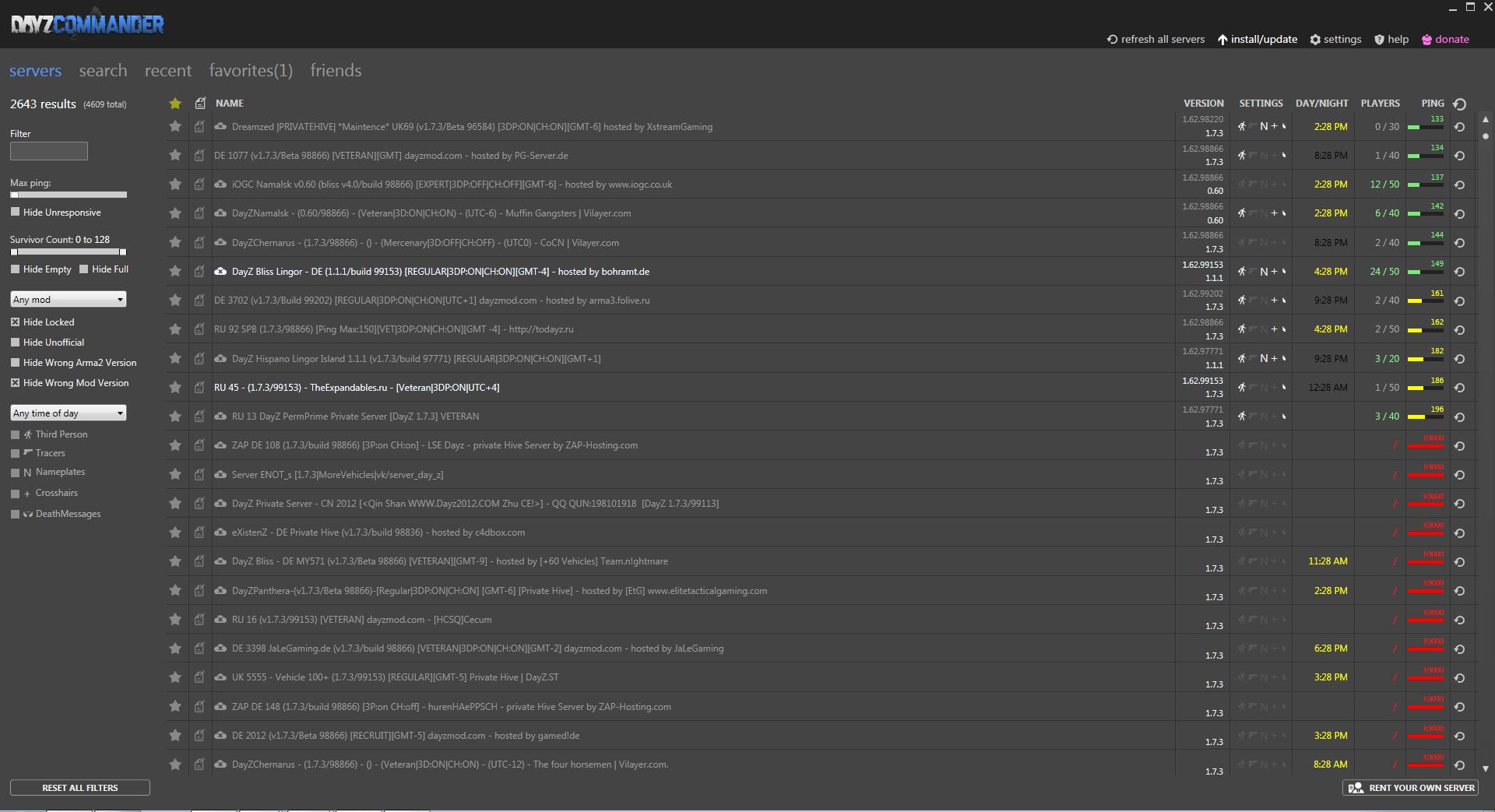Enable the DeathMessages filter checkbox

pos(15,514)
